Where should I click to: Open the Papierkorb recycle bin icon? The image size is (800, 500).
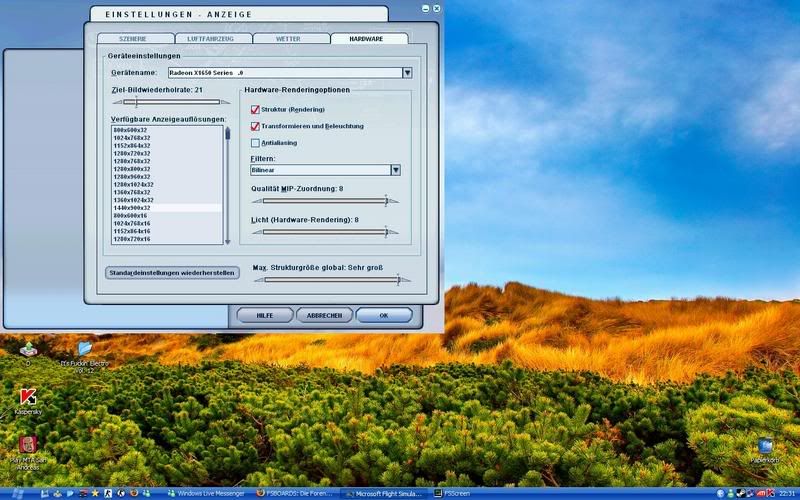pos(765,446)
